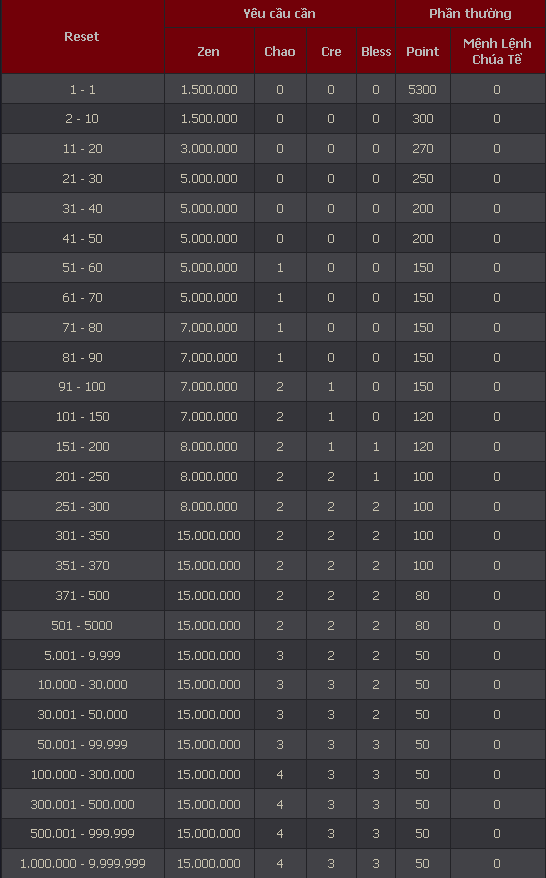546x878 pixels.
Task: Click reset range 11 - 20 cell
Action: 82,148
